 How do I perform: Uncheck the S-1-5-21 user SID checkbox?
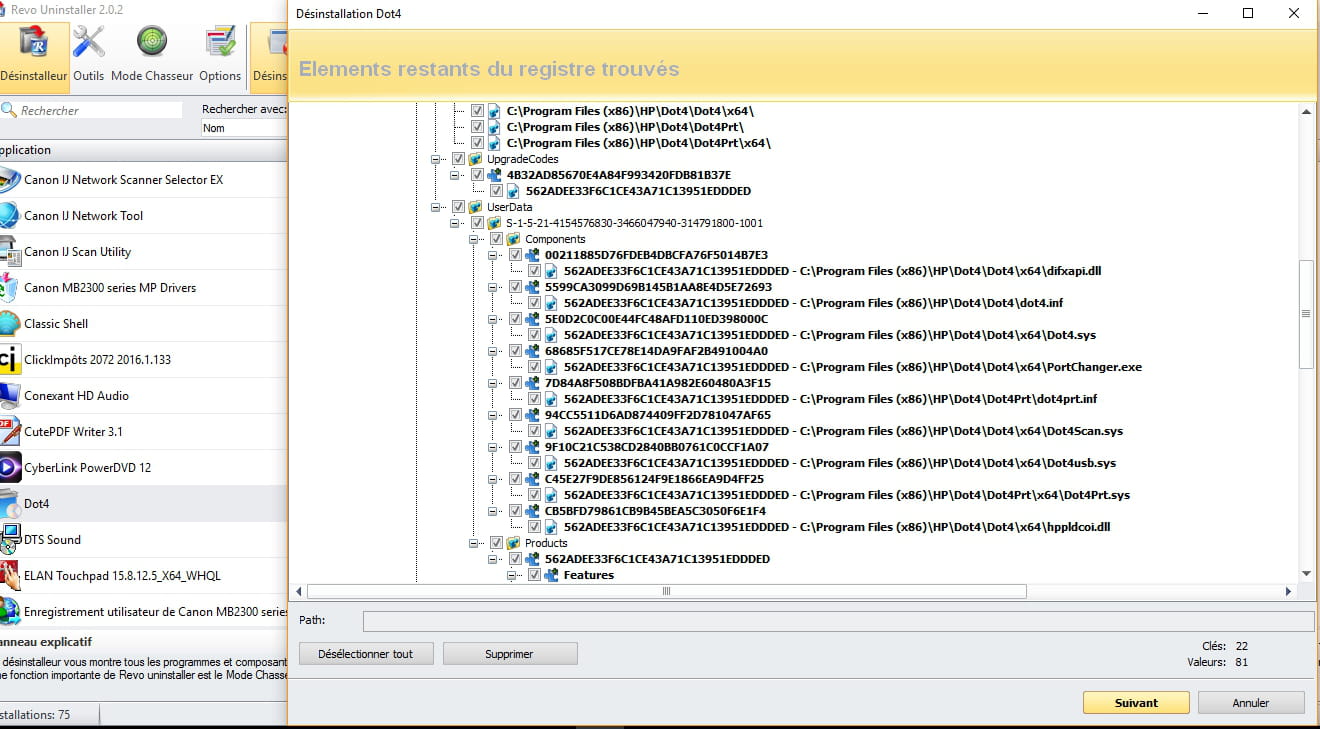(477, 223)
